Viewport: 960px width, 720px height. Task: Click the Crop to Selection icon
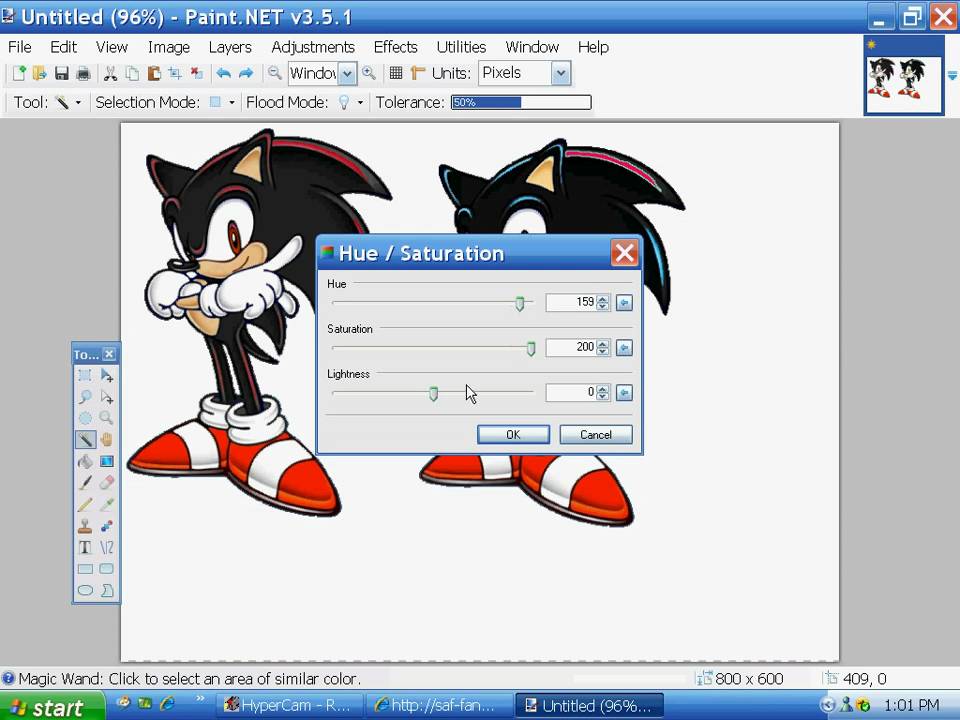click(175, 73)
